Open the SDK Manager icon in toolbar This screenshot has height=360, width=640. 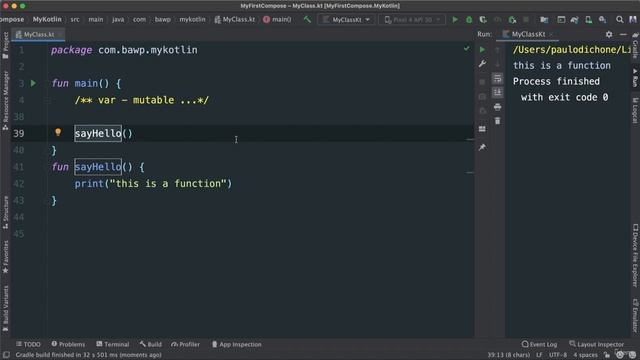[602, 20]
